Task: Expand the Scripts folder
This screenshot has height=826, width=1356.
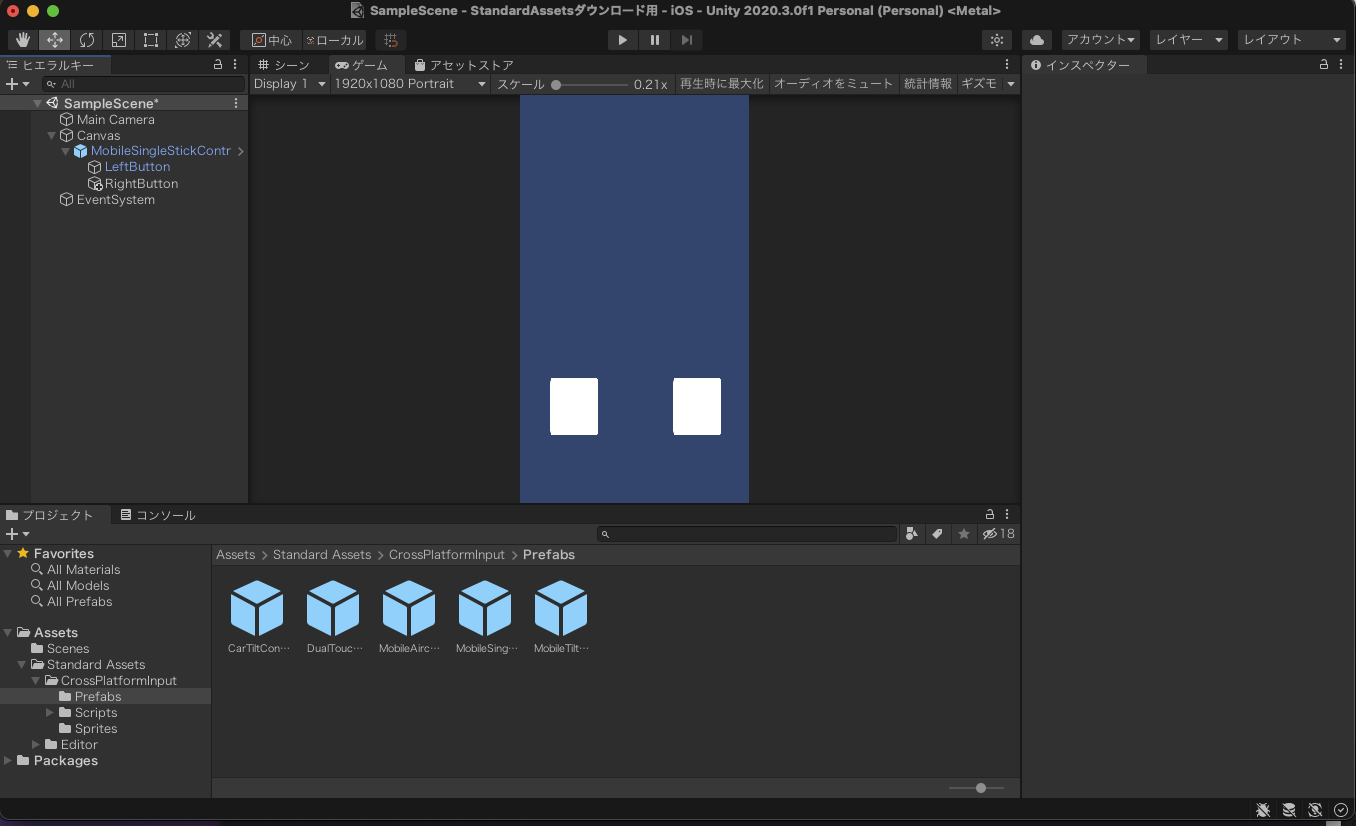Action: coord(50,713)
